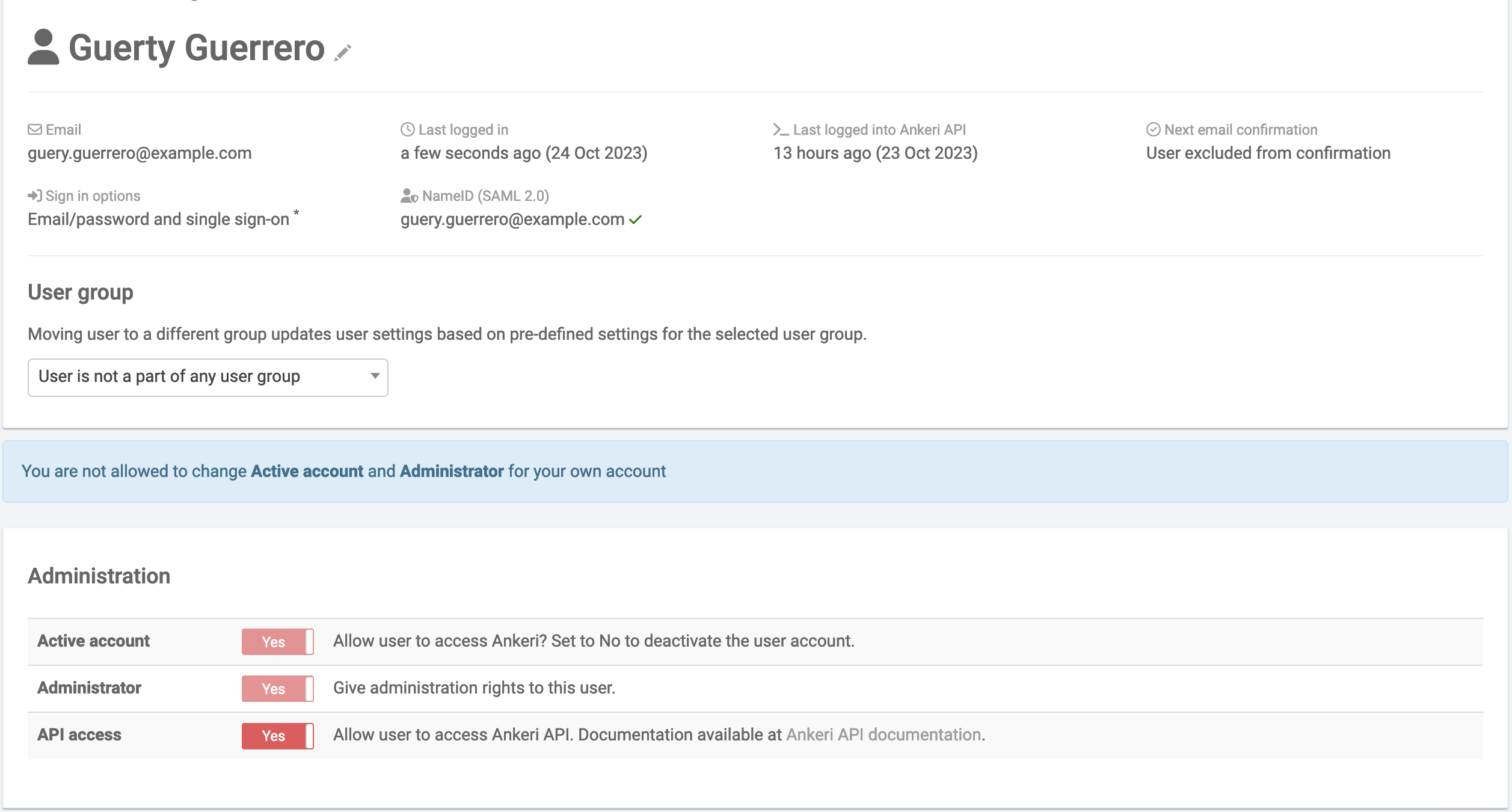Click the user avatar icon beside Guerty Guerrero

tap(43, 49)
